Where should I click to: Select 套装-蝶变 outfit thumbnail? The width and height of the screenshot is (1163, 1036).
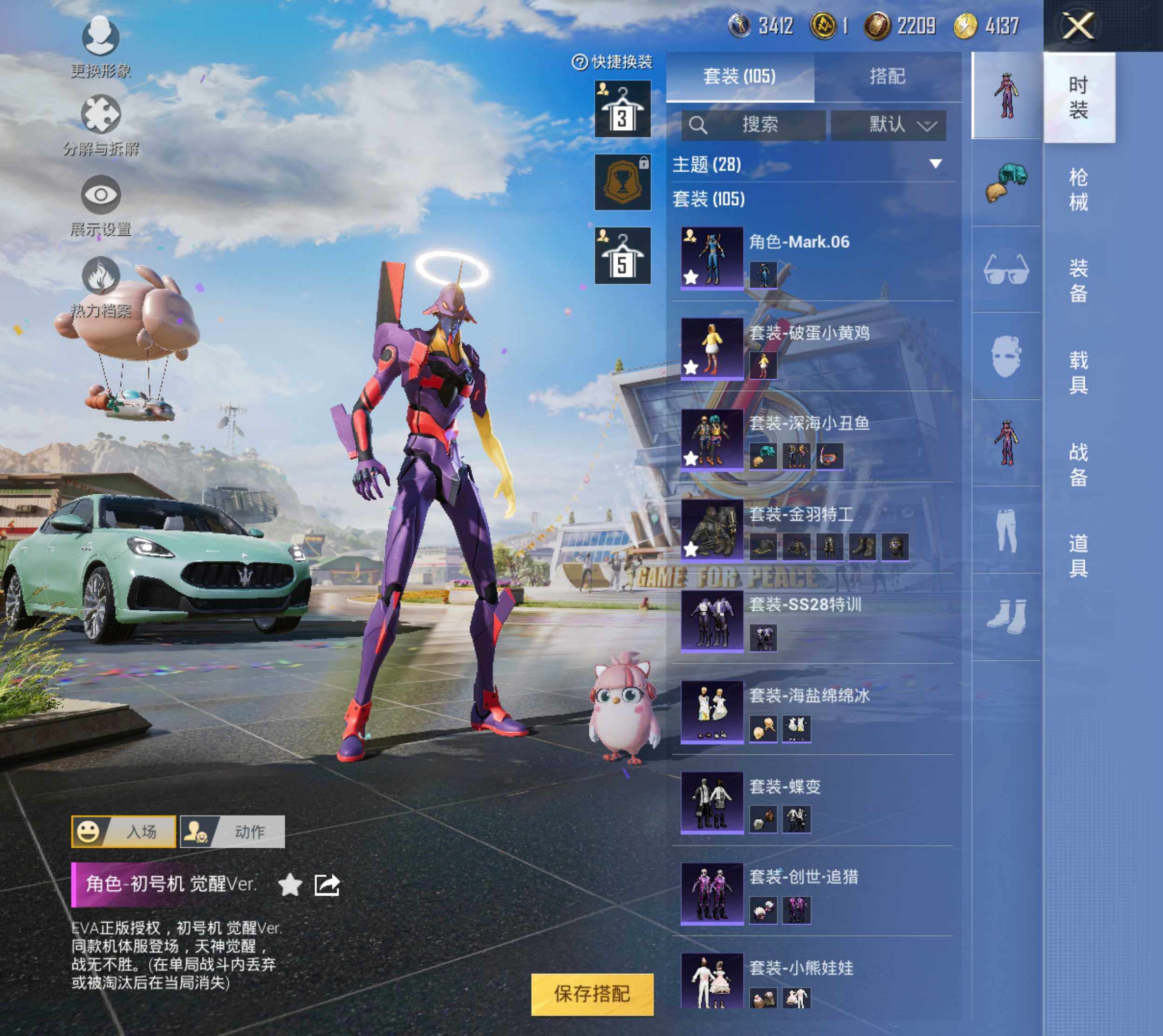click(712, 803)
